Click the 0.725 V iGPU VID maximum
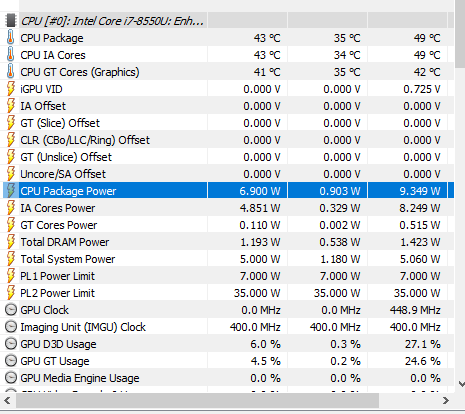The height and width of the screenshot is (414, 465). tap(422, 89)
